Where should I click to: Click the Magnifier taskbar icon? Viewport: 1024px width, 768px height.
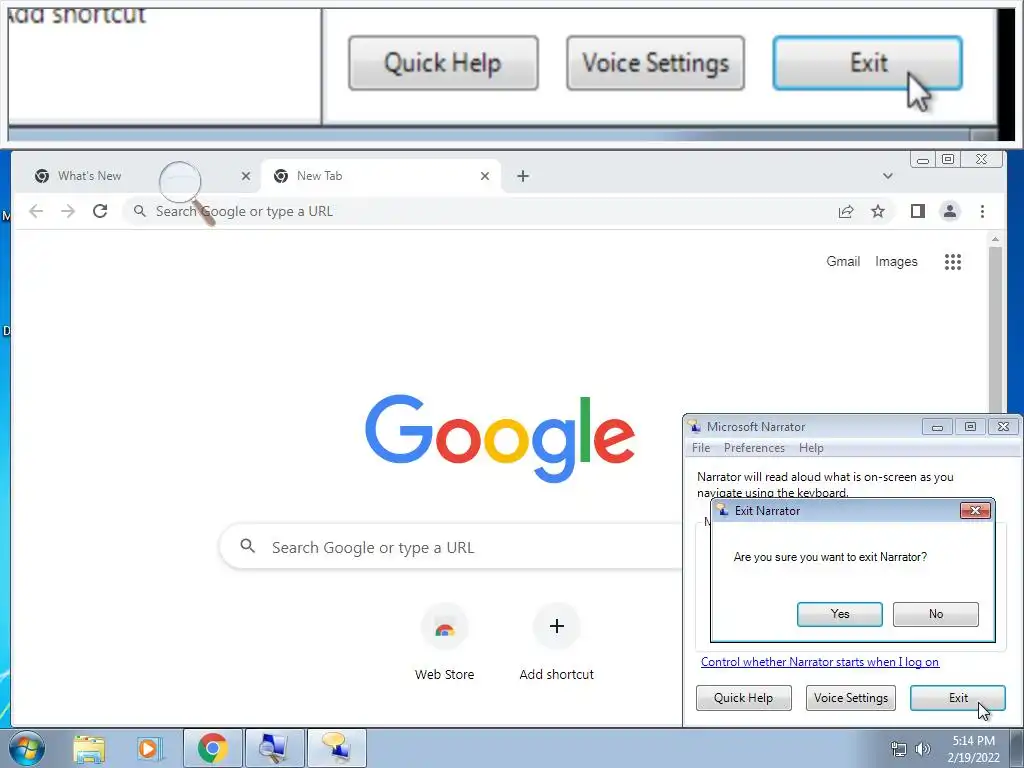[x=274, y=748]
